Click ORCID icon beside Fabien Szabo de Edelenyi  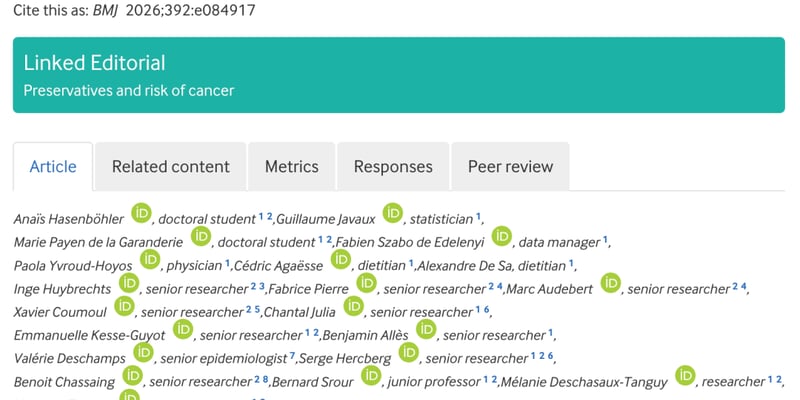coord(501,237)
